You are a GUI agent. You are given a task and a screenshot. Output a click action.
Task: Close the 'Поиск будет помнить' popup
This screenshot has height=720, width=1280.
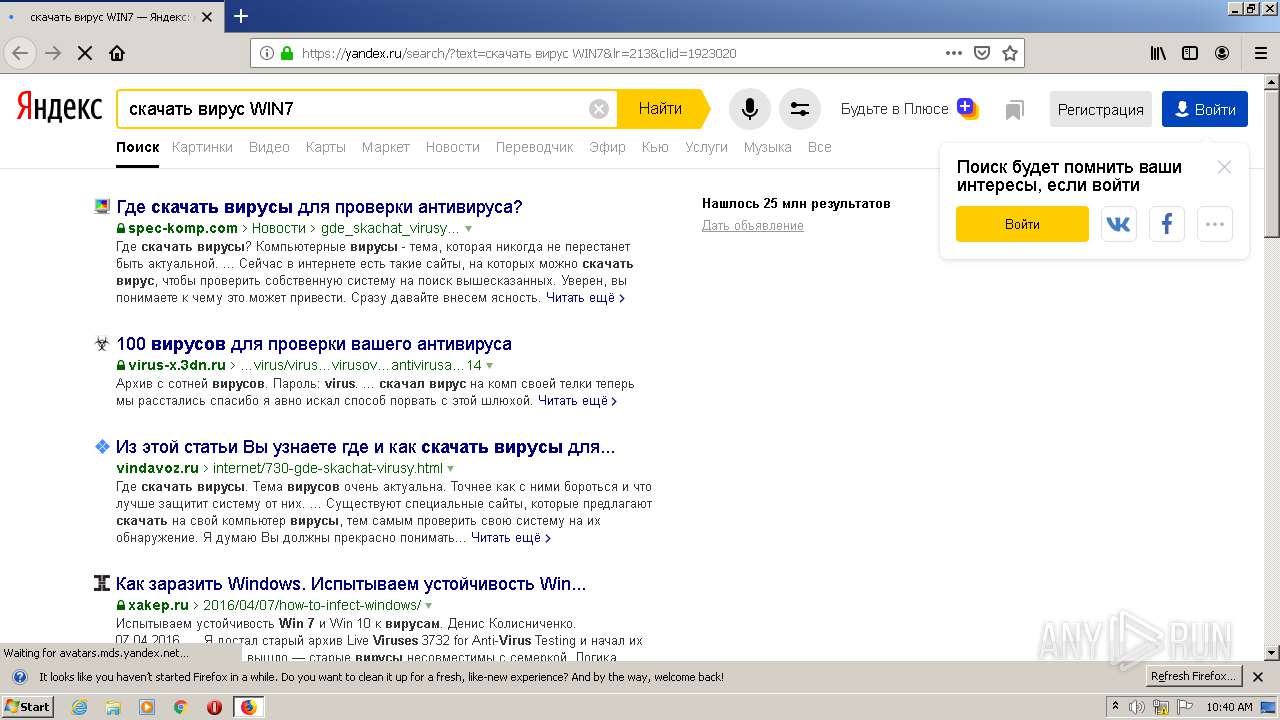click(1224, 167)
